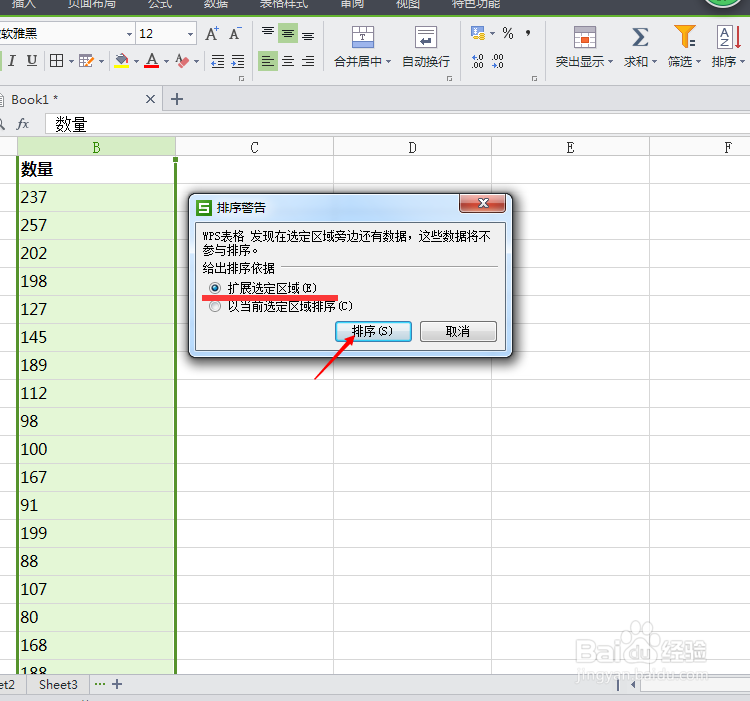Select the expand selection (扩展选定区域) radio
This screenshot has width=750, height=701.
click(215, 288)
